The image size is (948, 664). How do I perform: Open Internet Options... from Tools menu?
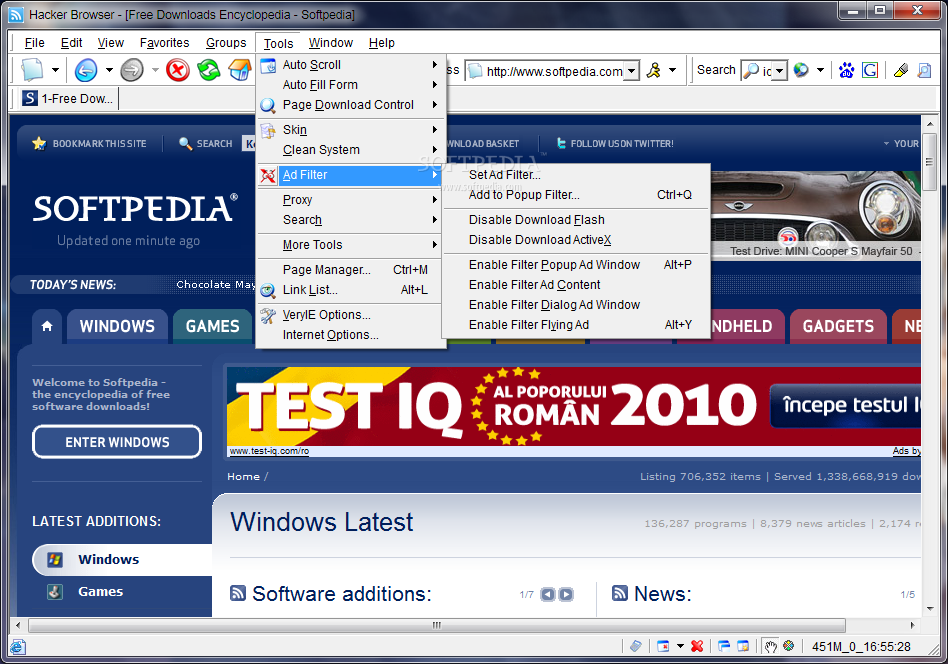pyautogui.click(x=350, y=334)
